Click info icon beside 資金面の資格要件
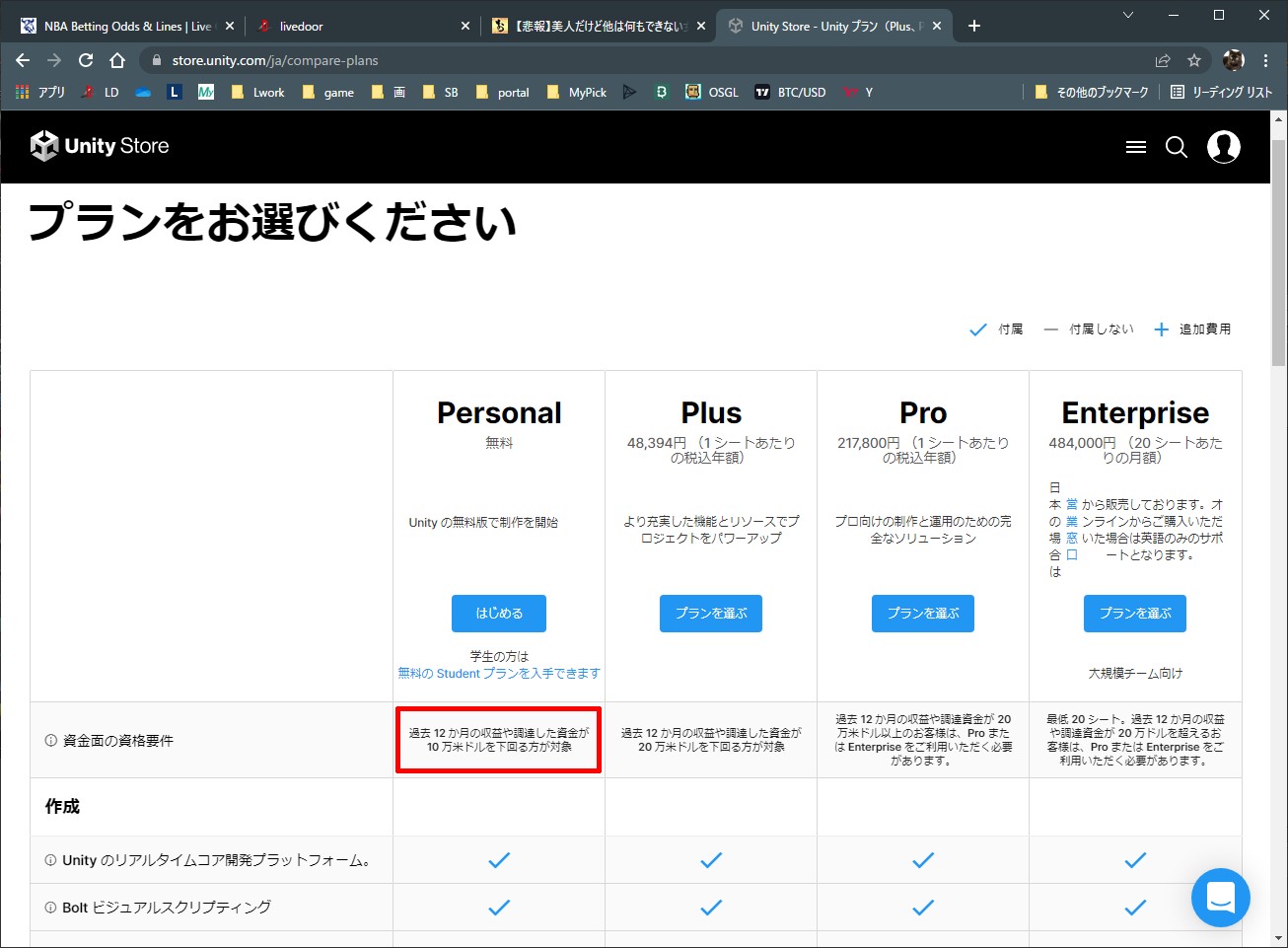 pyautogui.click(x=50, y=741)
